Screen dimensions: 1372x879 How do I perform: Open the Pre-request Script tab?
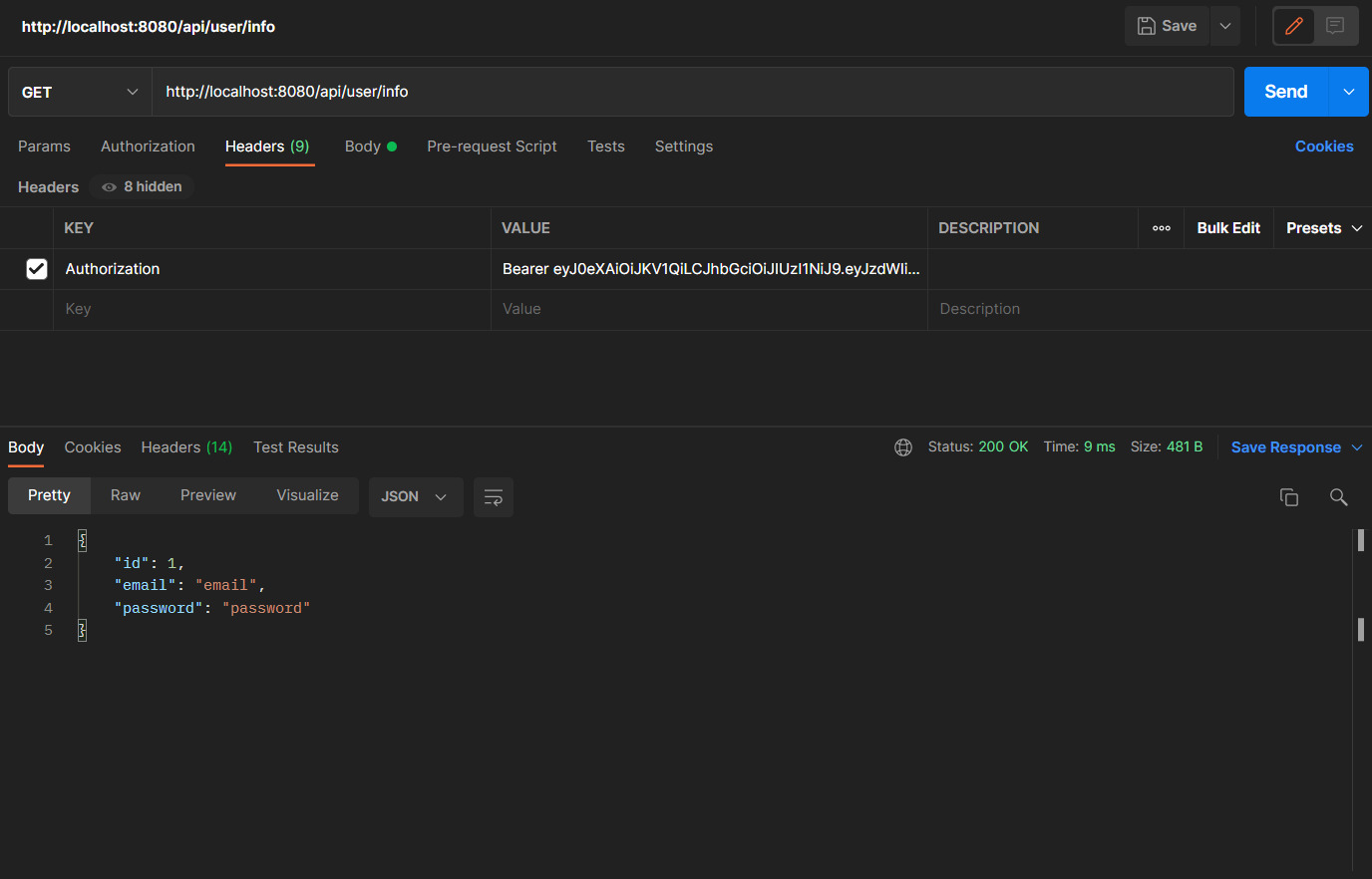[x=492, y=146]
